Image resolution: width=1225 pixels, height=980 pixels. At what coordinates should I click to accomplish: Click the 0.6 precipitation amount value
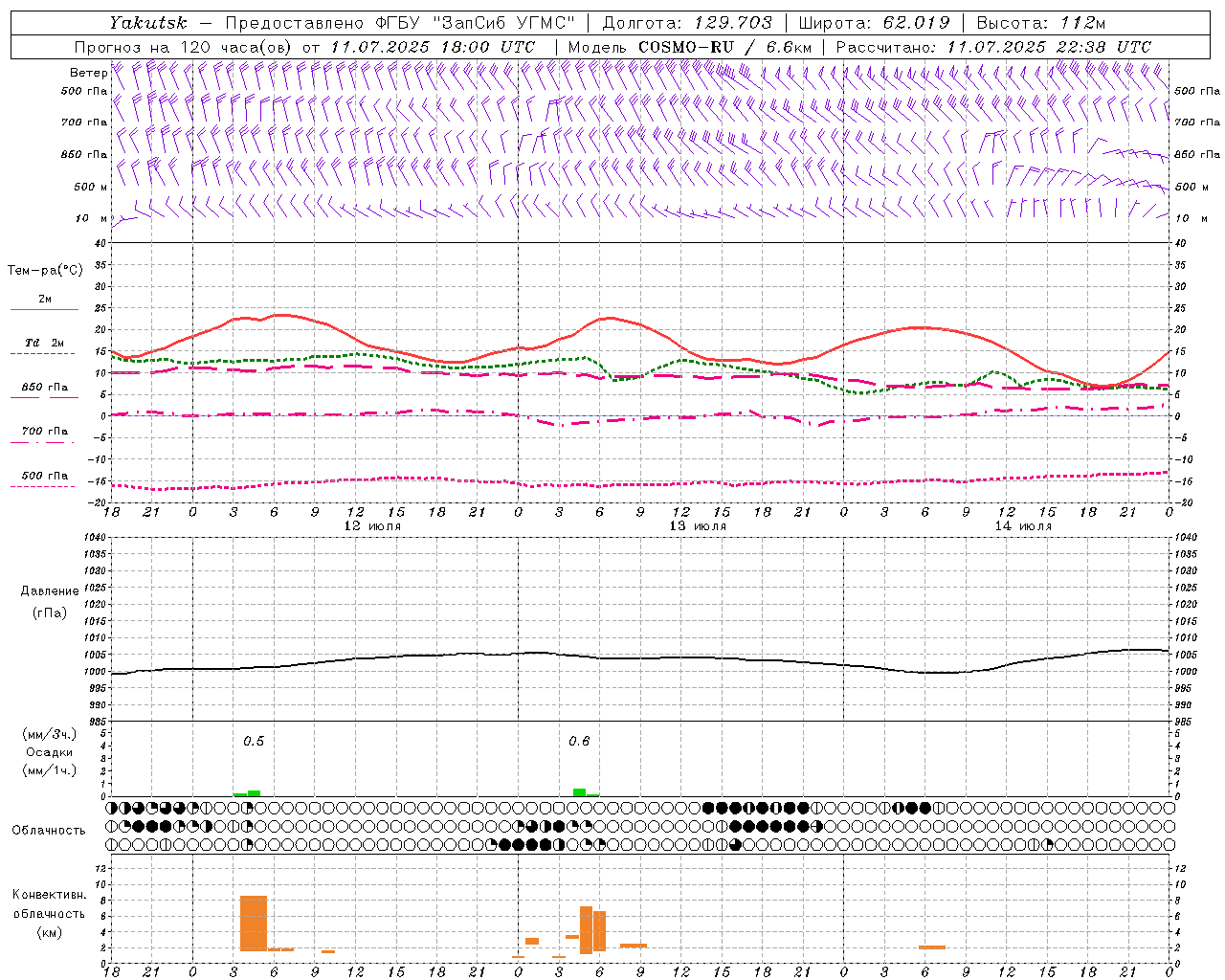point(579,742)
